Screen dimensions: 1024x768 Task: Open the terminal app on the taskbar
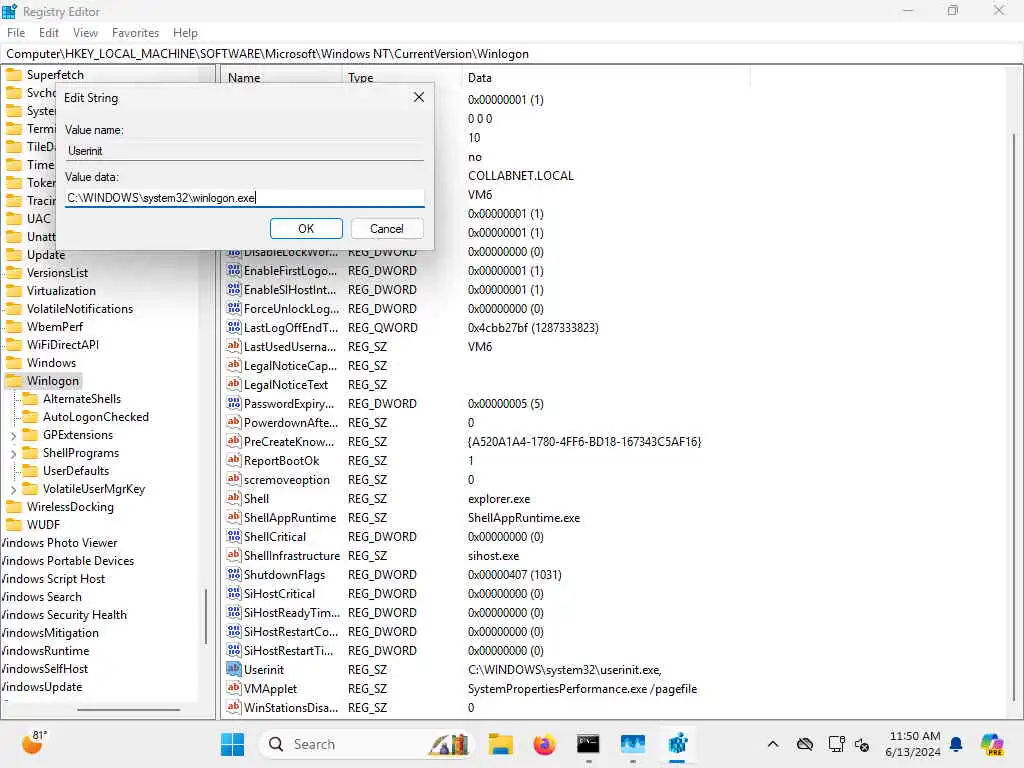[588, 744]
